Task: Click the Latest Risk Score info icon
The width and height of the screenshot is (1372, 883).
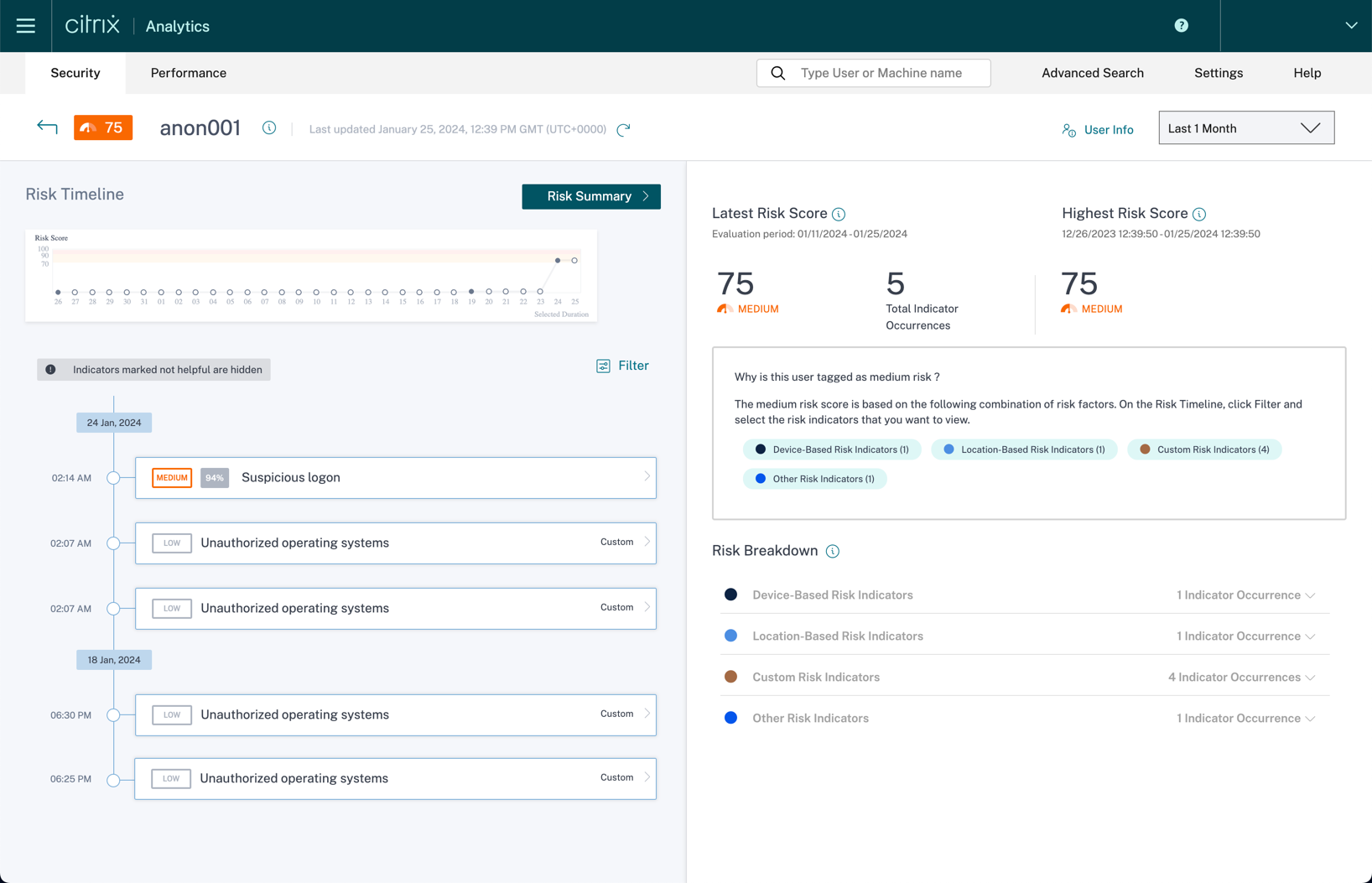Action: click(x=839, y=215)
